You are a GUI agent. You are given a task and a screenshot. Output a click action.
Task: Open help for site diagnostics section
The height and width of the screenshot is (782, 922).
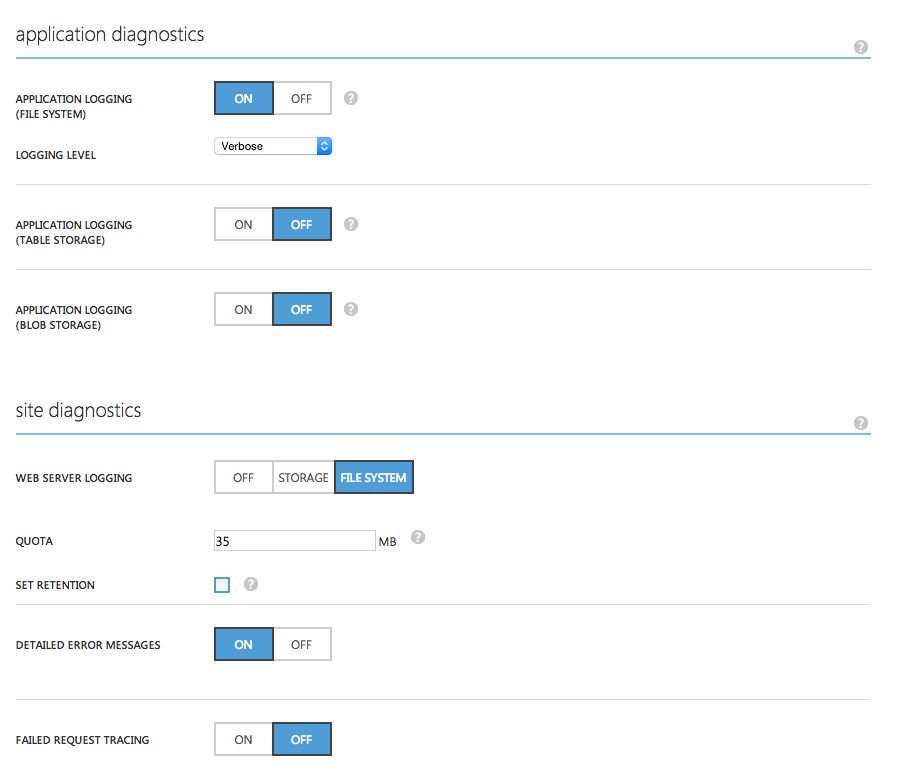coord(861,423)
